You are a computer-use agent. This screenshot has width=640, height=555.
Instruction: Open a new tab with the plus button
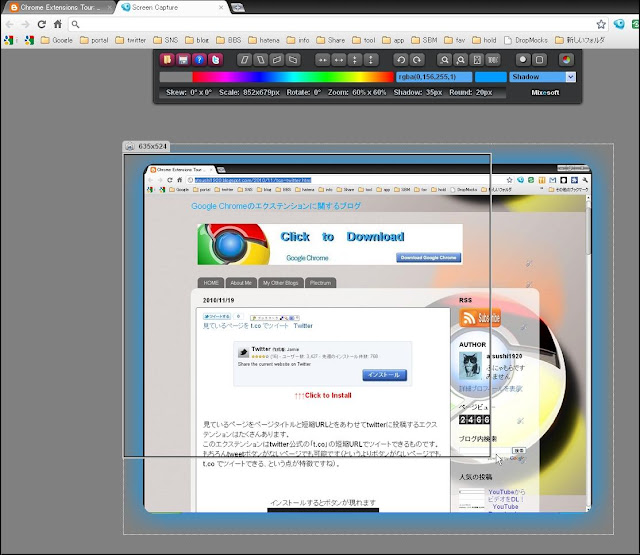point(238,7)
